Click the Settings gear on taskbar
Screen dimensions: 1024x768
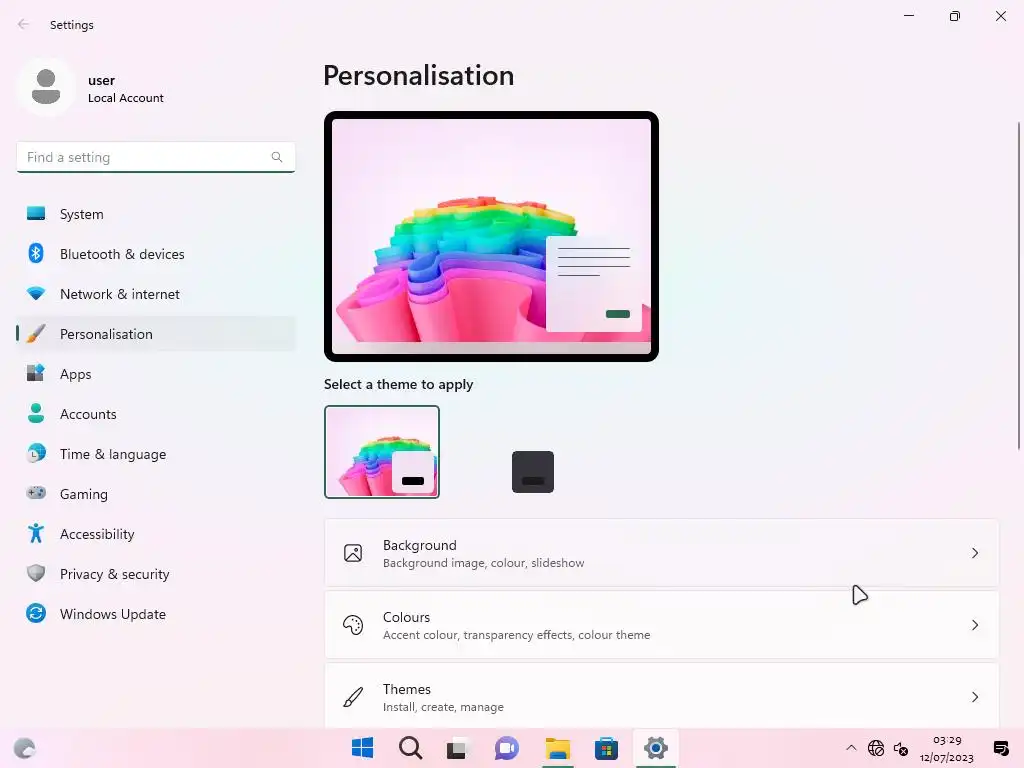pyautogui.click(x=656, y=748)
